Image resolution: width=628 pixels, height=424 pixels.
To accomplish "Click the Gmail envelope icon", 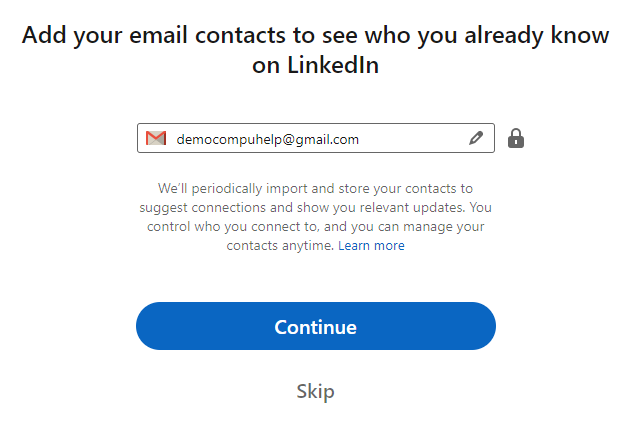I will point(156,139).
